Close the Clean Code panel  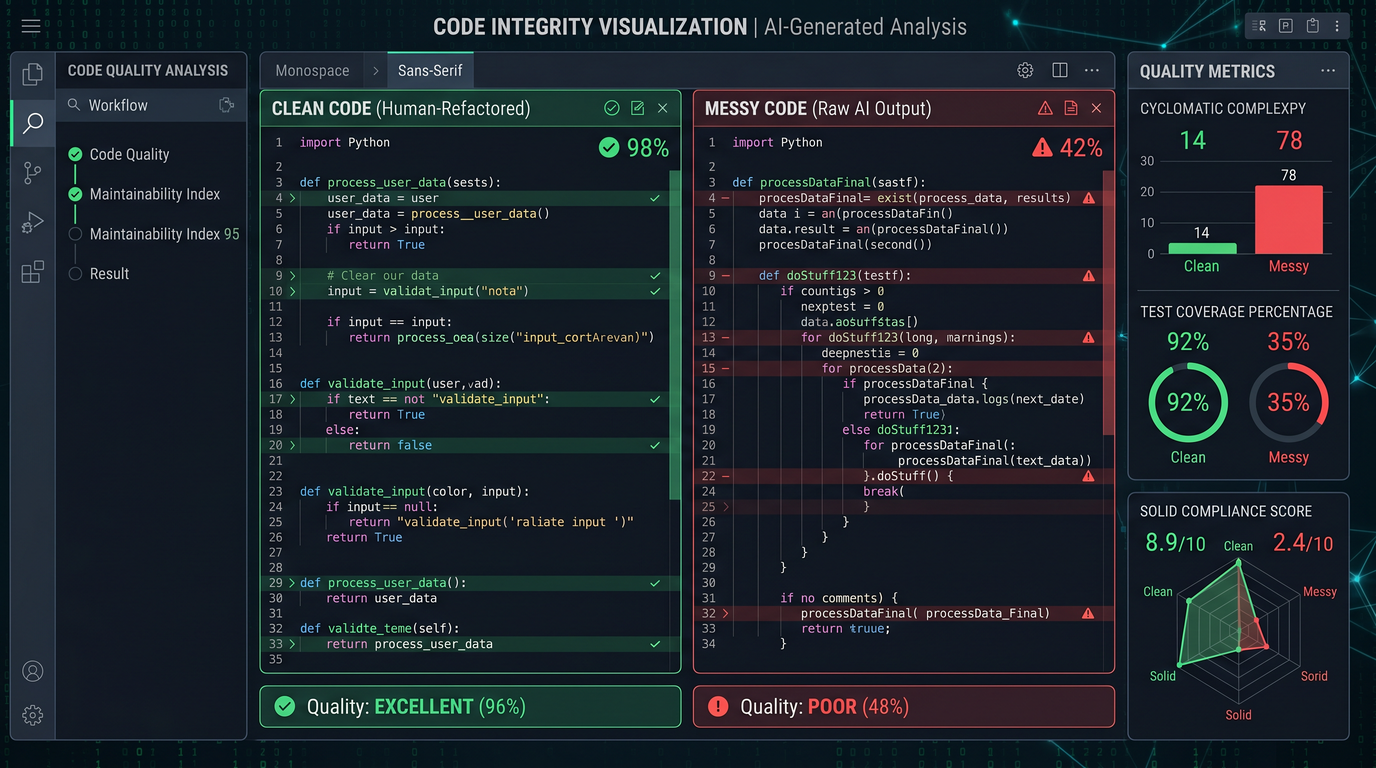(x=663, y=108)
